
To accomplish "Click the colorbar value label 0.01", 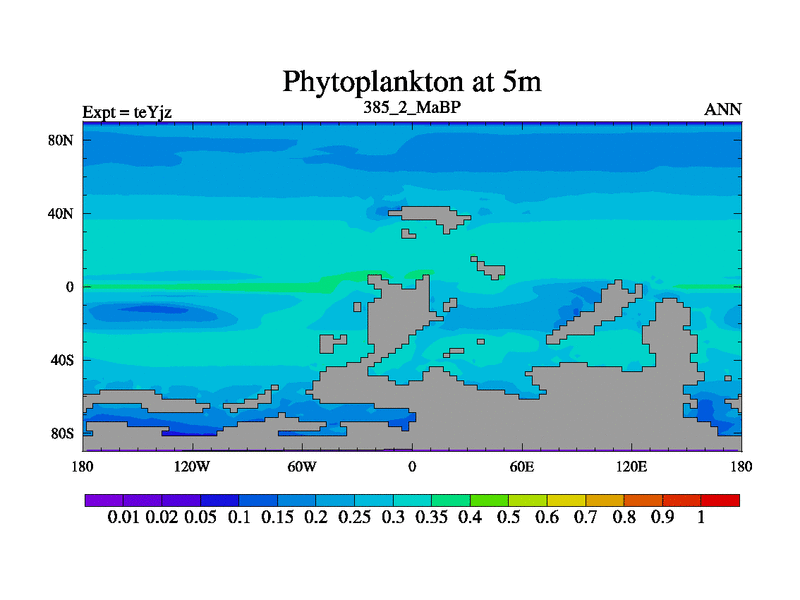I will (x=123, y=518).
